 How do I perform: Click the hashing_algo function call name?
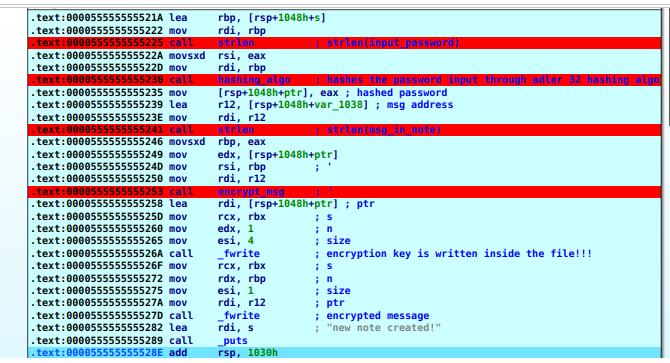(254, 80)
